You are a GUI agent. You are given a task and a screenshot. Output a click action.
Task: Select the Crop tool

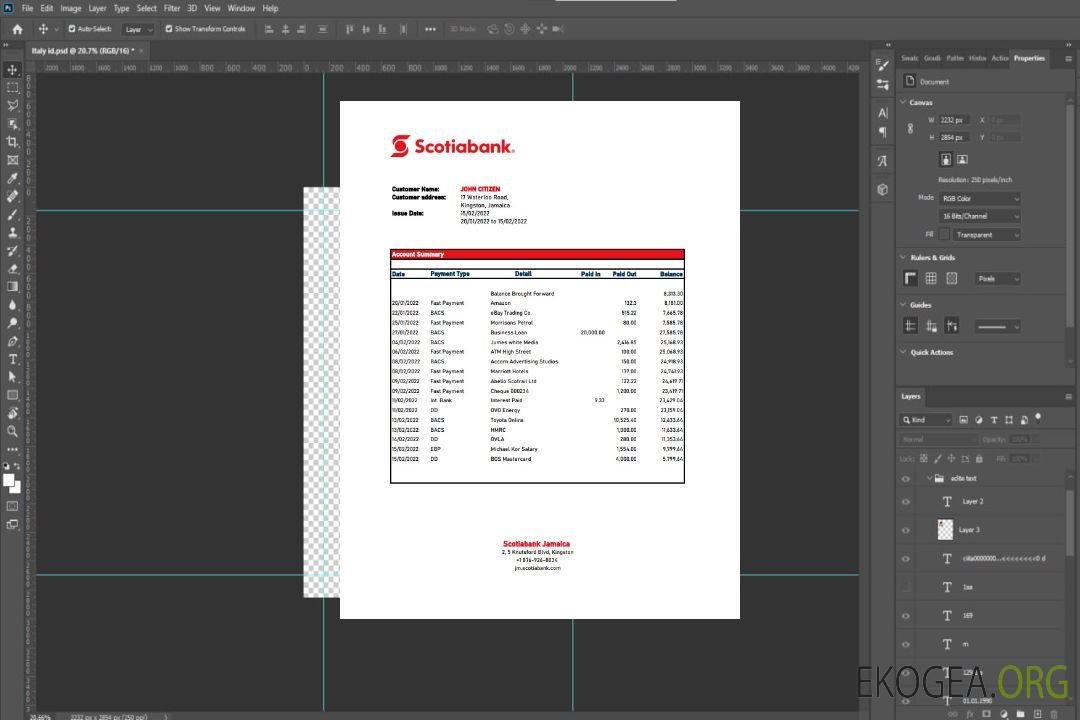13,142
